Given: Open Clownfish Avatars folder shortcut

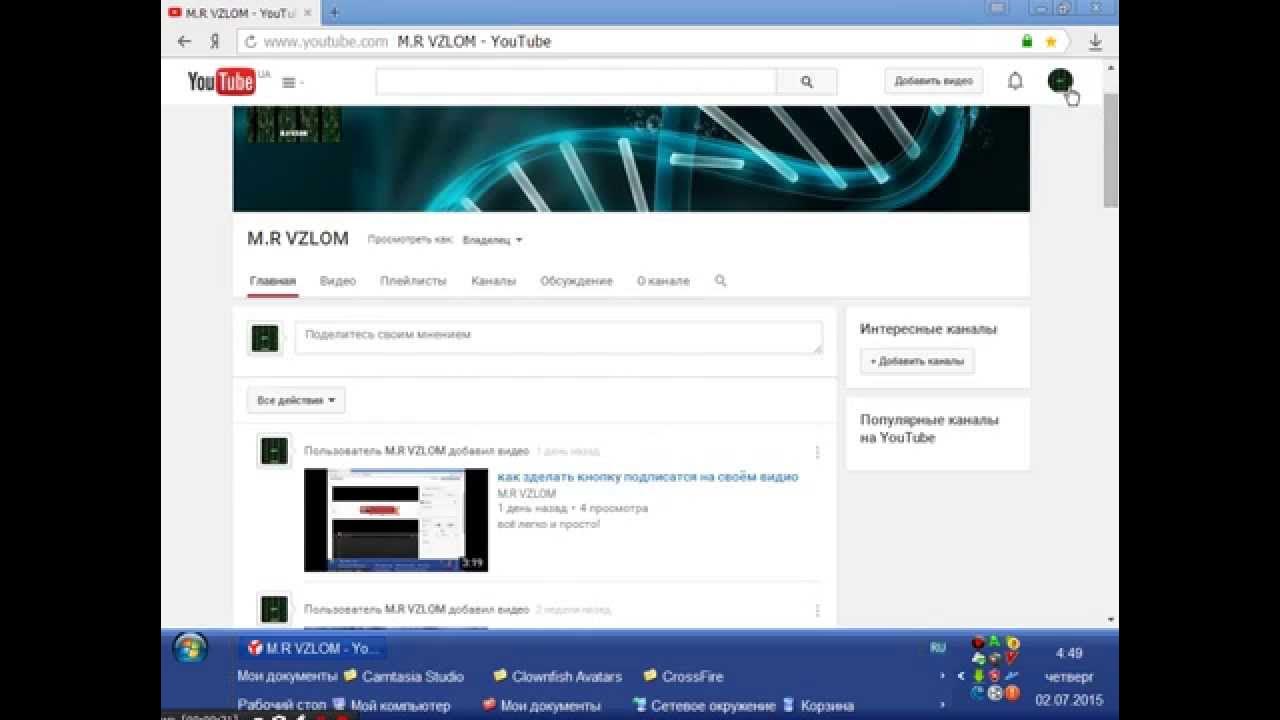Looking at the screenshot, I should point(558,676).
